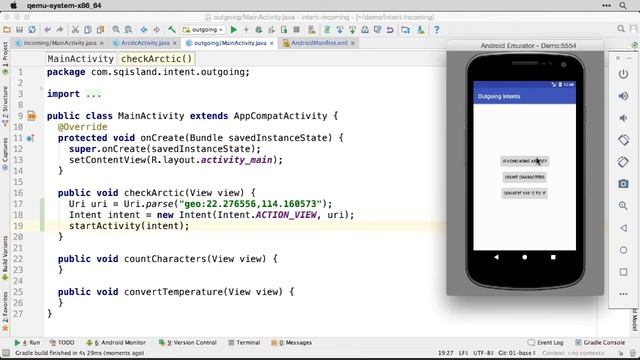Open the Event Log

coord(545,342)
